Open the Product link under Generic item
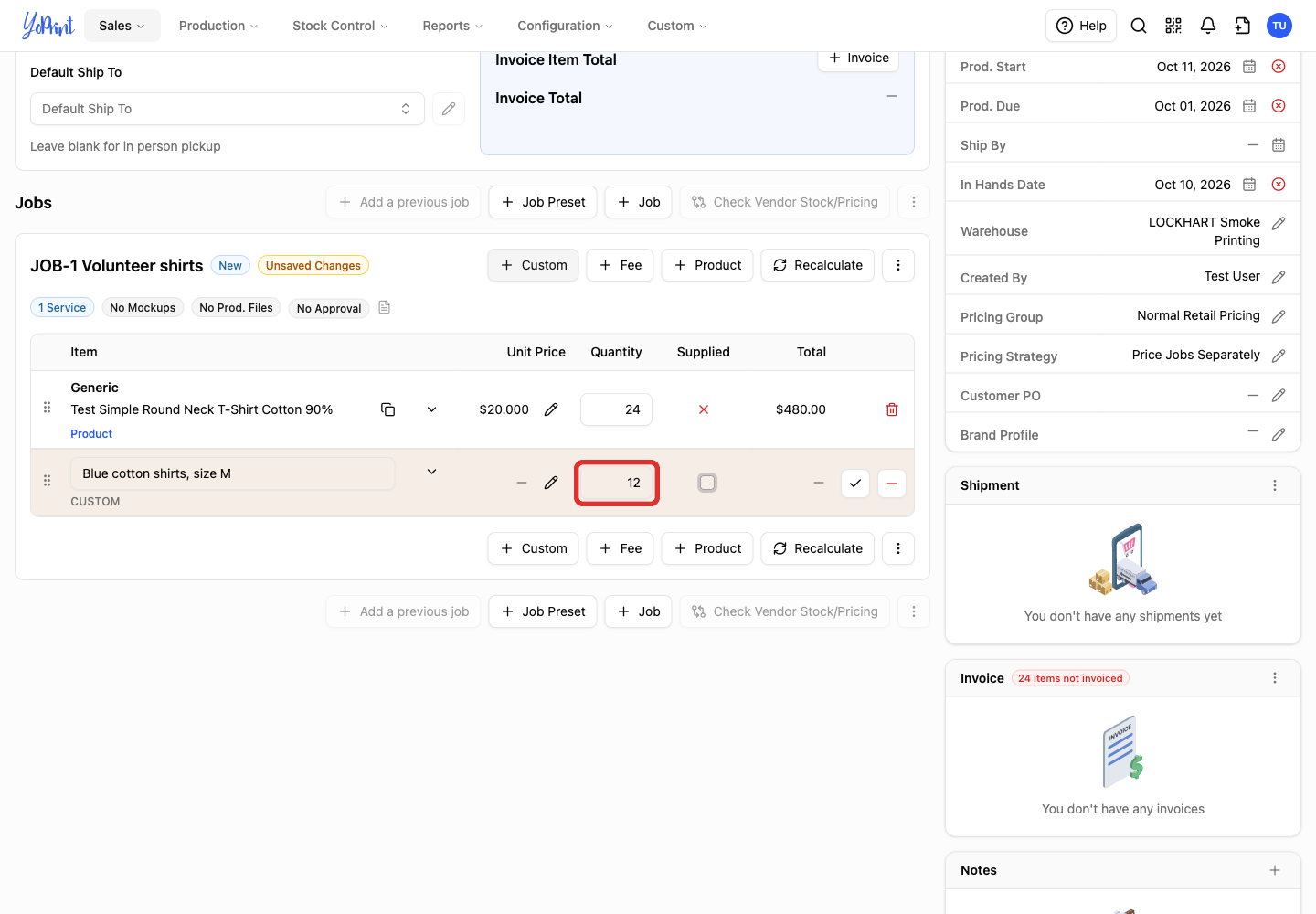Screen dimensions: 1316x914 click(x=91, y=434)
